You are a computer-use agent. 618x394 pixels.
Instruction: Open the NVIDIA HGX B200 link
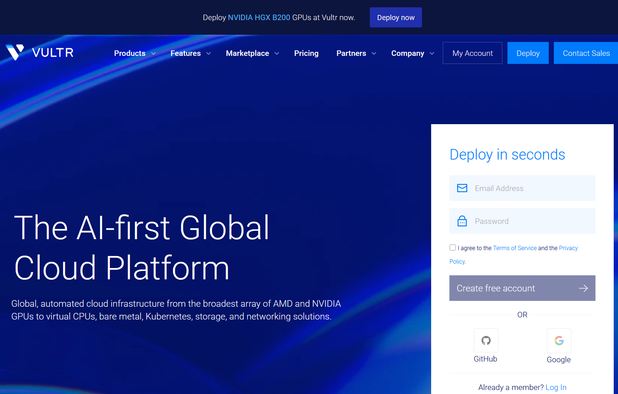(x=259, y=18)
